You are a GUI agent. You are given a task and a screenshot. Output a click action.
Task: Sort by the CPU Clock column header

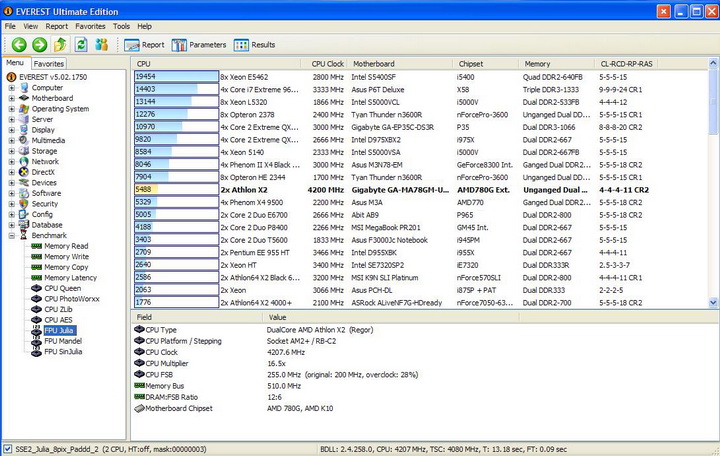tap(325, 64)
